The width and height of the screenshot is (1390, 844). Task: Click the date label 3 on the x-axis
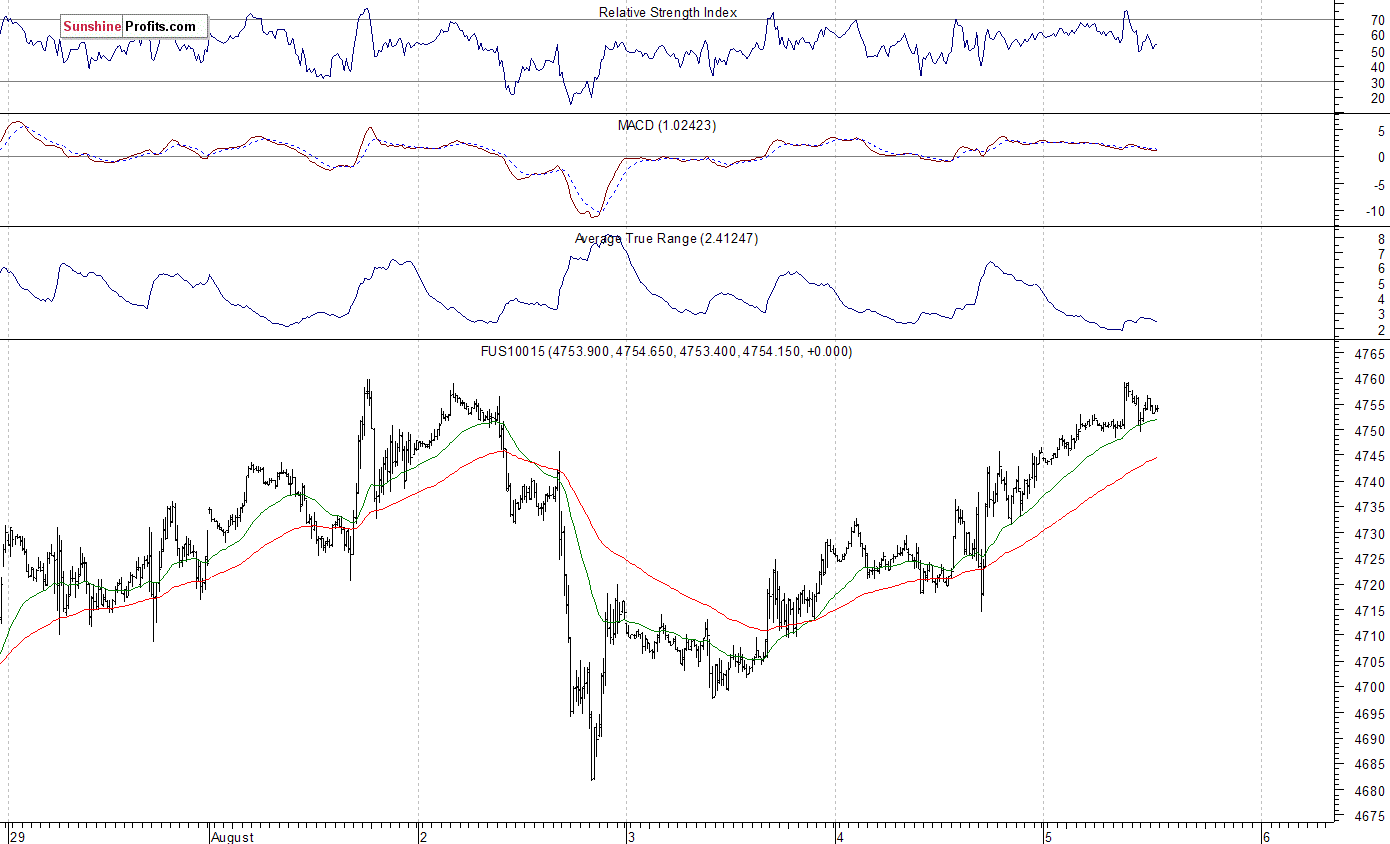click(x=632, y=836)
